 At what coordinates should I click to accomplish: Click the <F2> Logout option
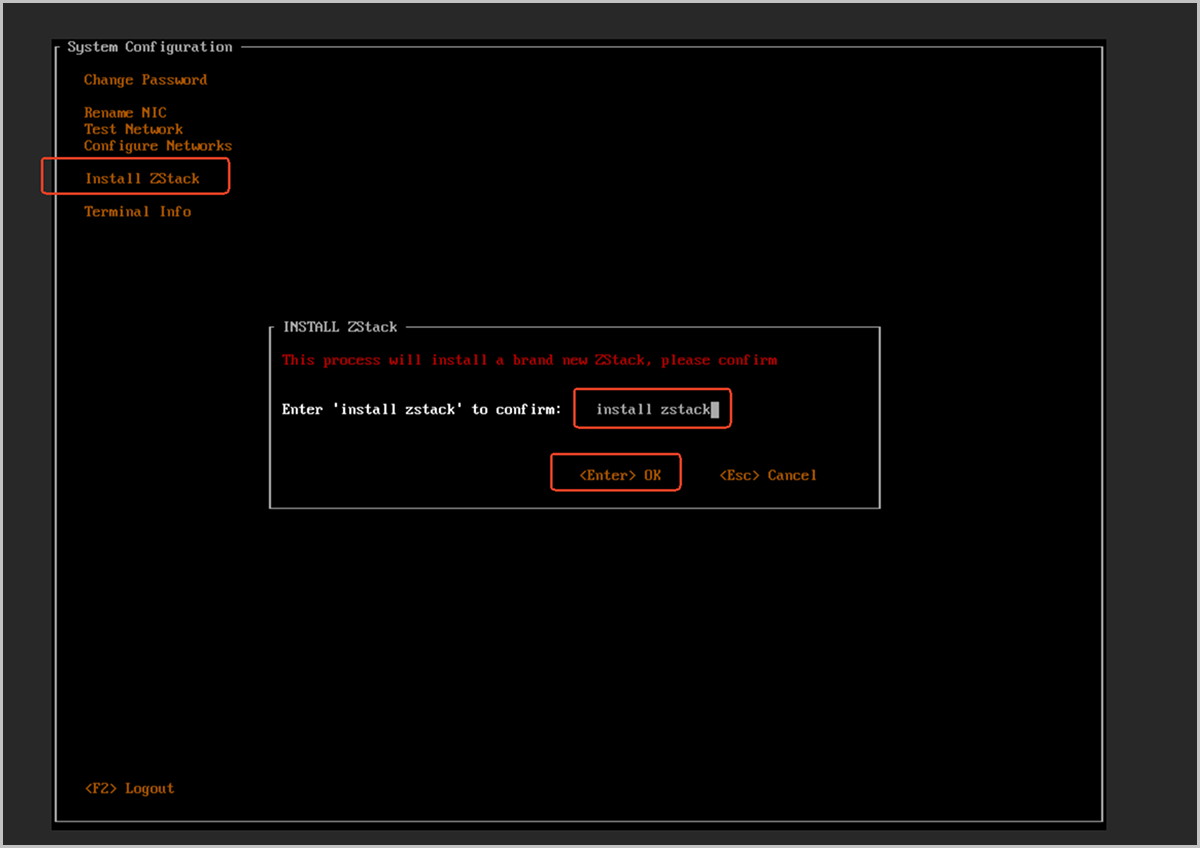[x=129, y=788]
